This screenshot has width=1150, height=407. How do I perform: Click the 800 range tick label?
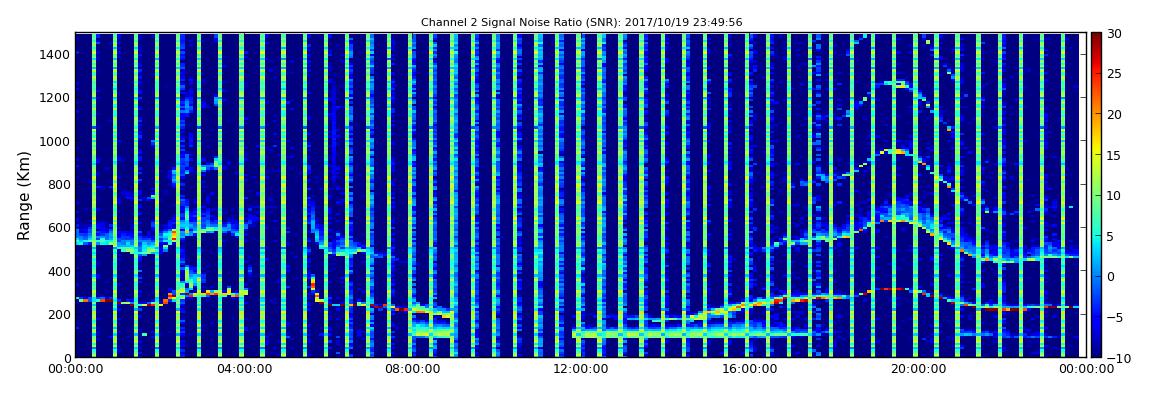pyautogui.click(x=59, y=184)
